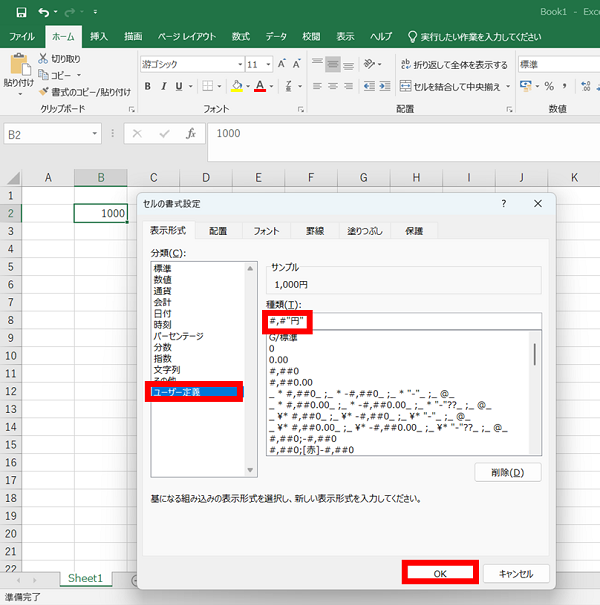
Task: Click the Undo arrow icon
Action: pyautogui.click(x=44, y=12)
